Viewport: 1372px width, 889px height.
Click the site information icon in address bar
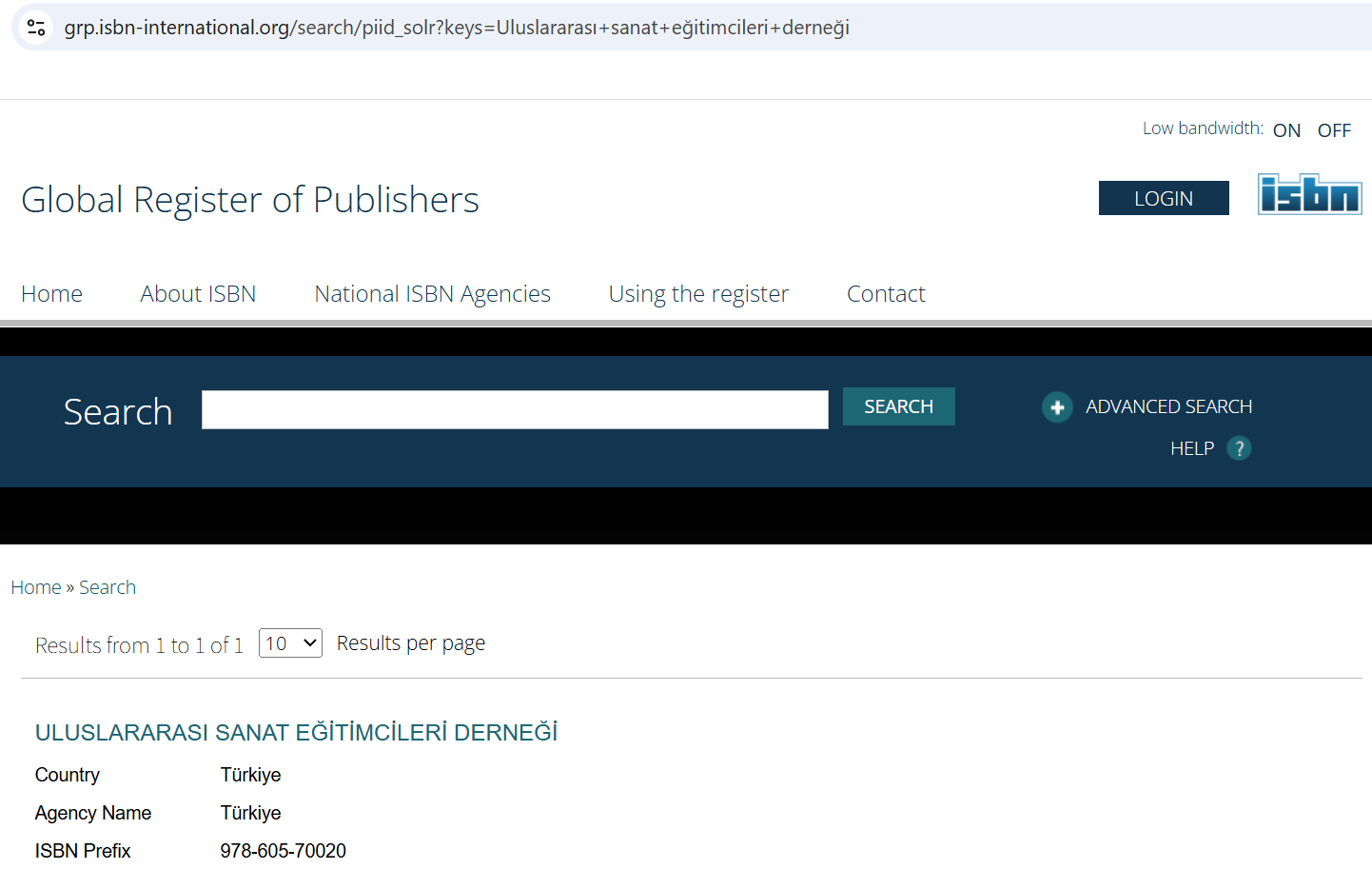[36, 28]
